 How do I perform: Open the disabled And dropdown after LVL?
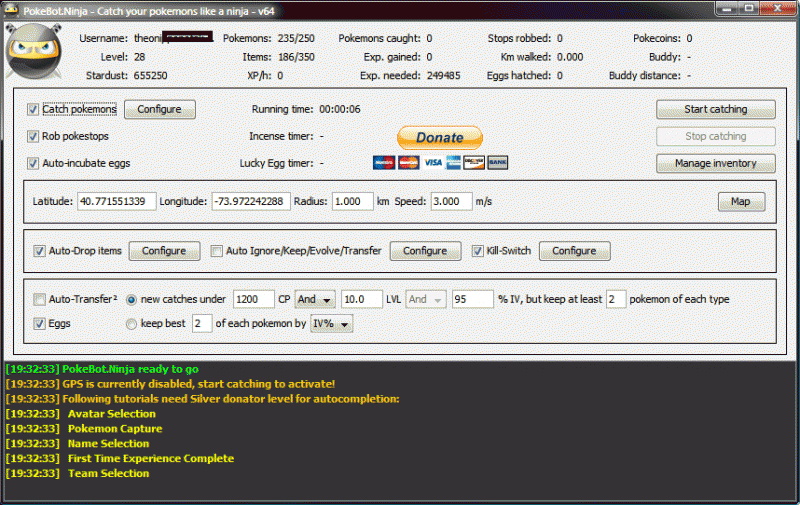point(426,299)
